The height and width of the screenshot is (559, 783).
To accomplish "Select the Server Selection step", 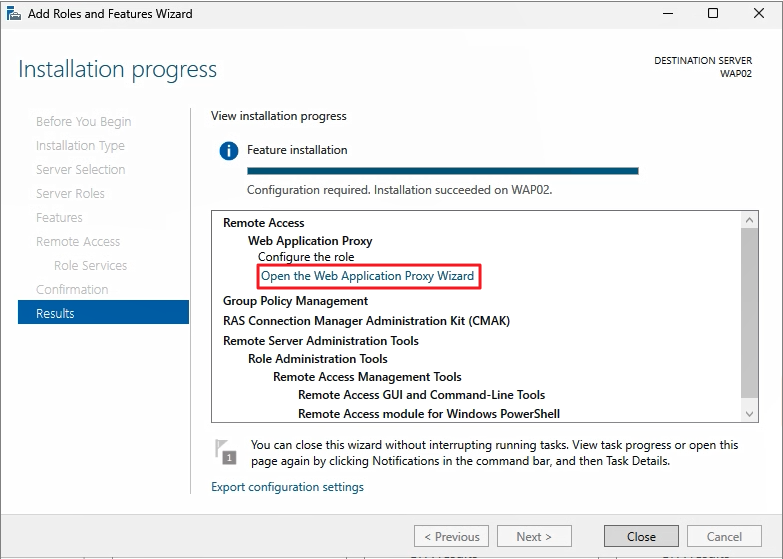I will (80, 169).
